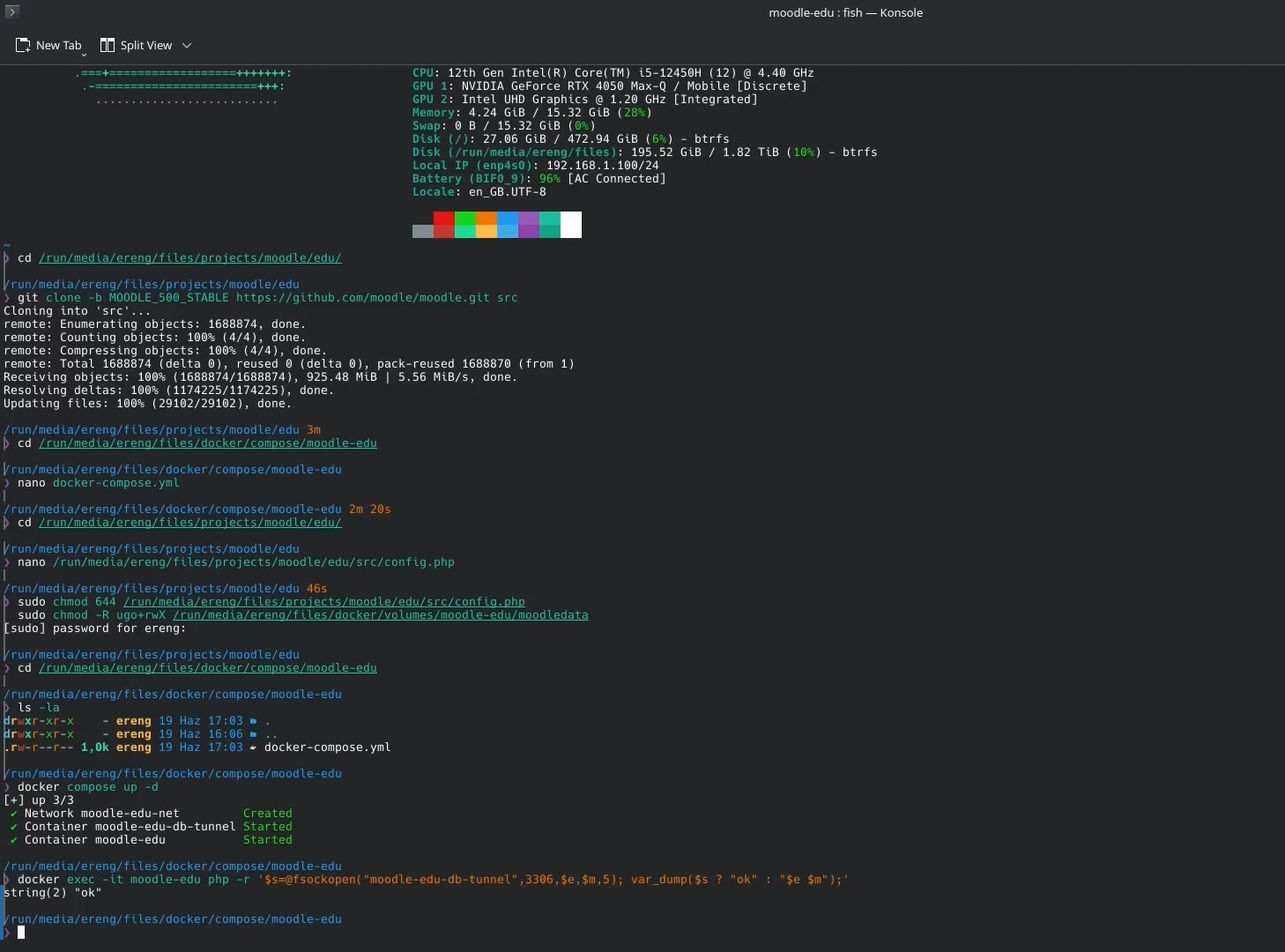Screen dimensions: 1285x952
Task: Click the 'docker compose up -d' command
Action: (88, 787)
